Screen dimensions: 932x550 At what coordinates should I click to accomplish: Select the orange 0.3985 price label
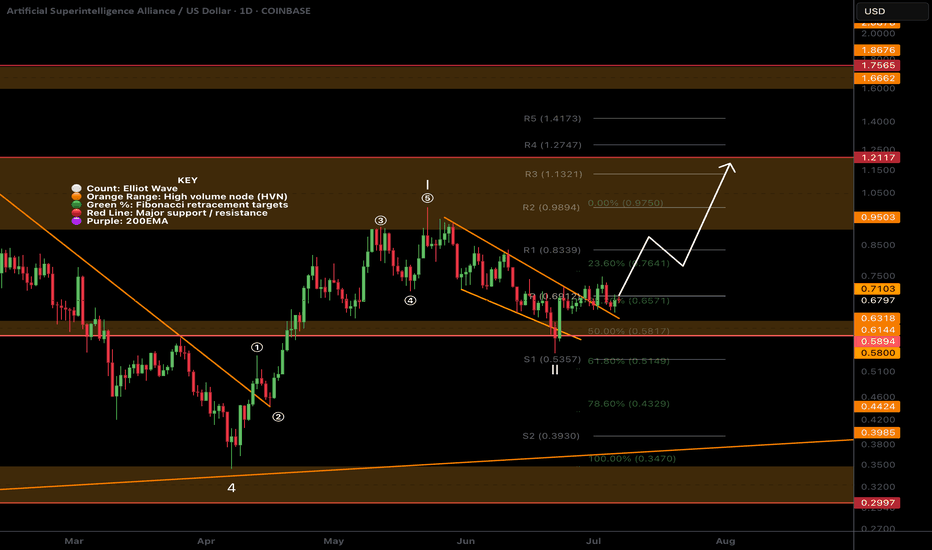coord(877,433)
